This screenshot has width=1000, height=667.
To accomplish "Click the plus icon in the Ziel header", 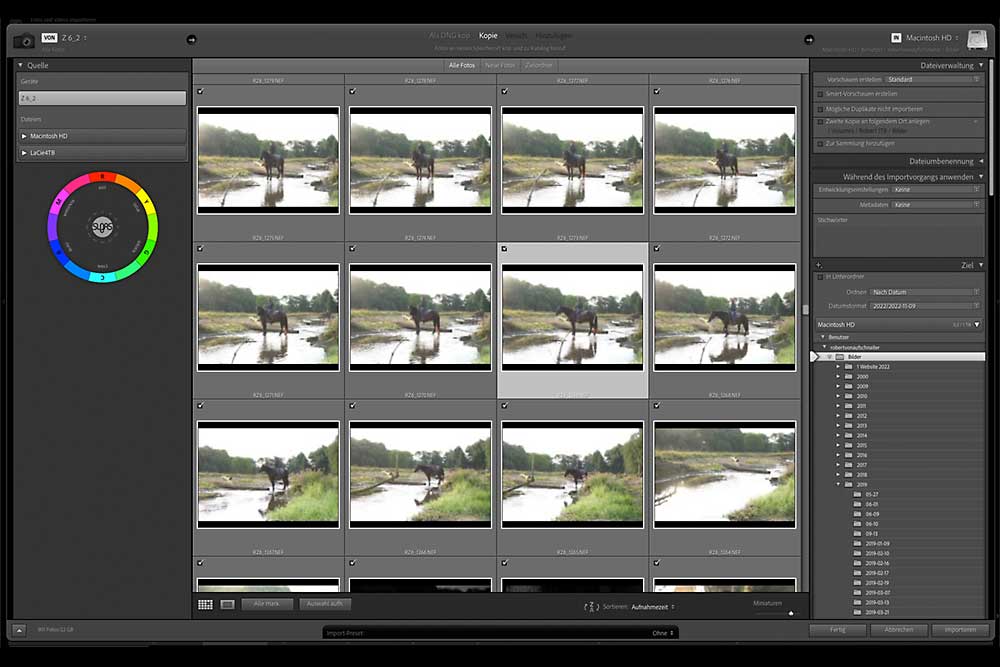I will (819, 265).
